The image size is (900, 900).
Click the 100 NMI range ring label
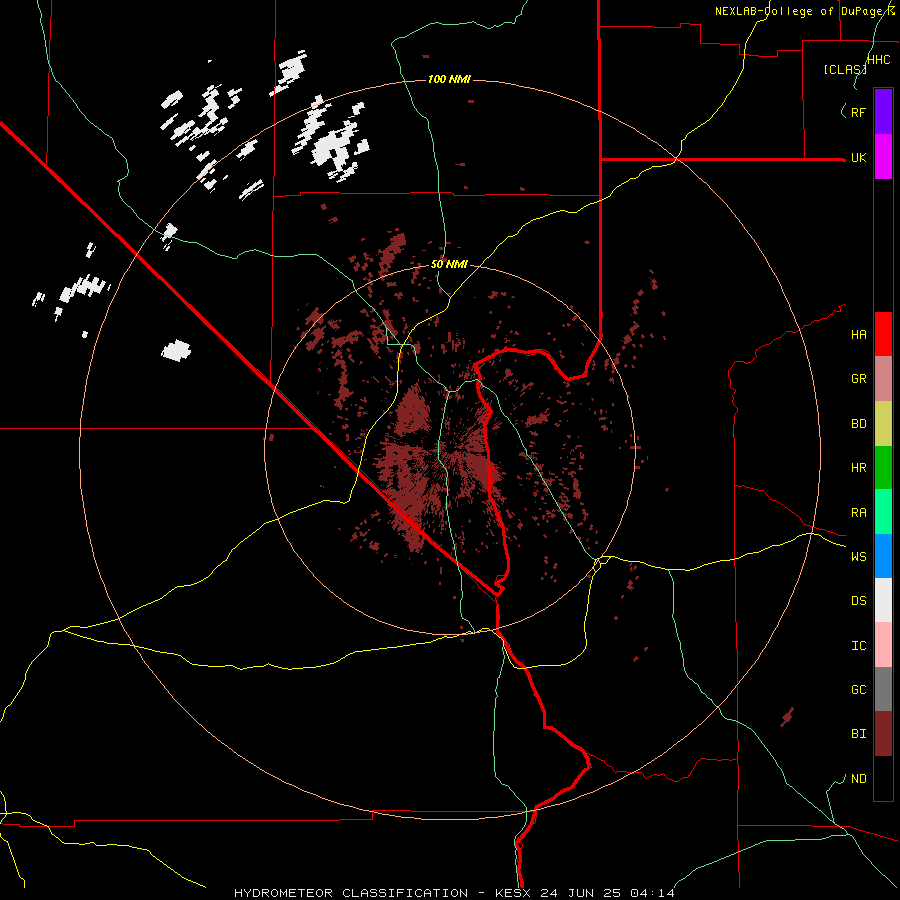[x=449, y=79]
